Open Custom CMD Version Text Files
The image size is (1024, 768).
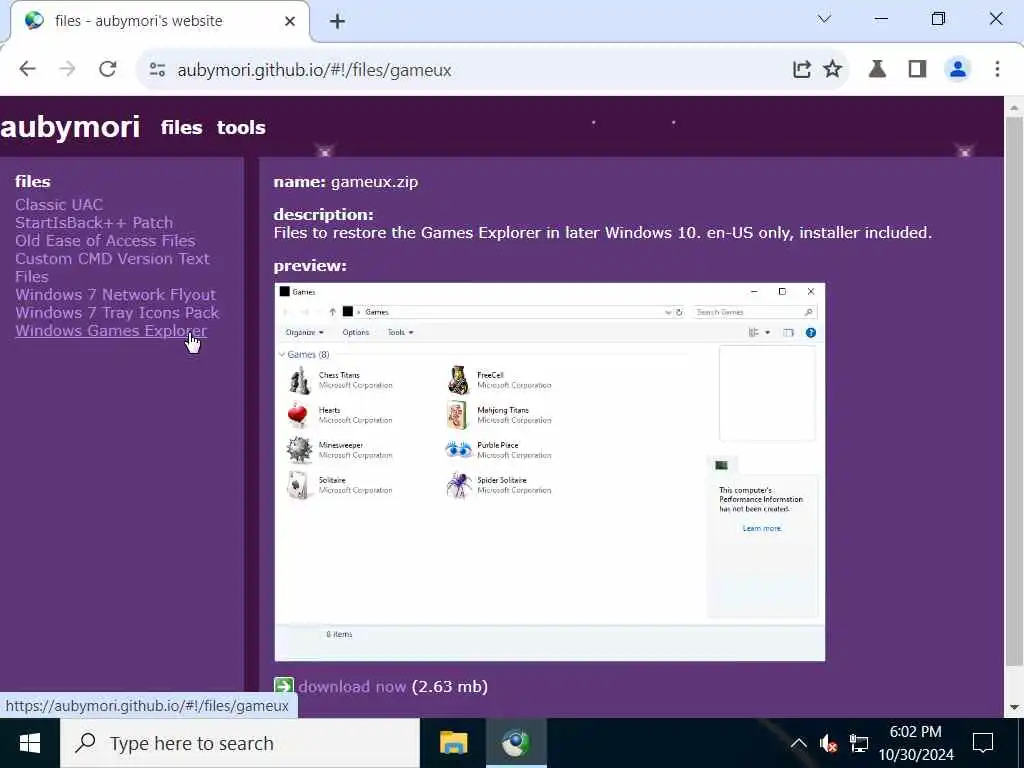(112, 268)
